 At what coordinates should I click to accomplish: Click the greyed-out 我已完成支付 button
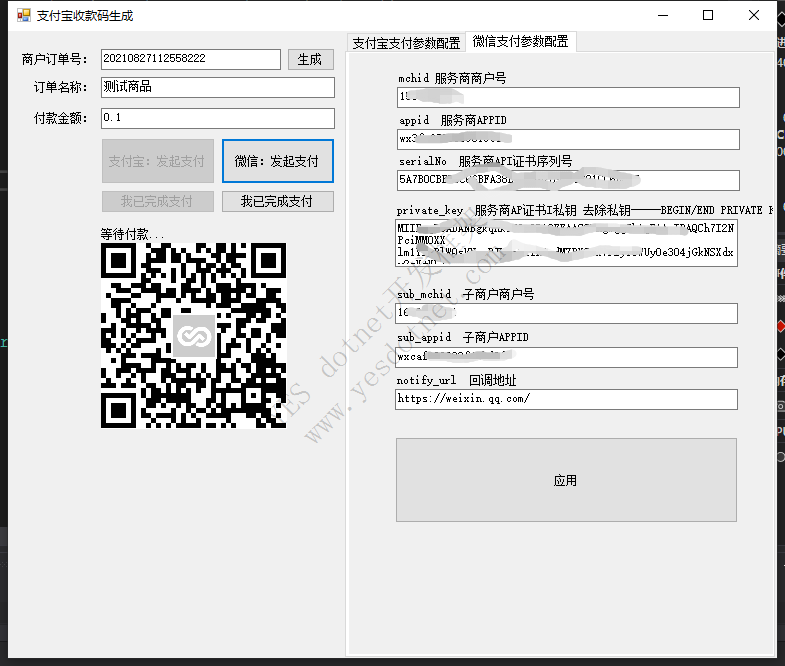[x=158, y=201]
